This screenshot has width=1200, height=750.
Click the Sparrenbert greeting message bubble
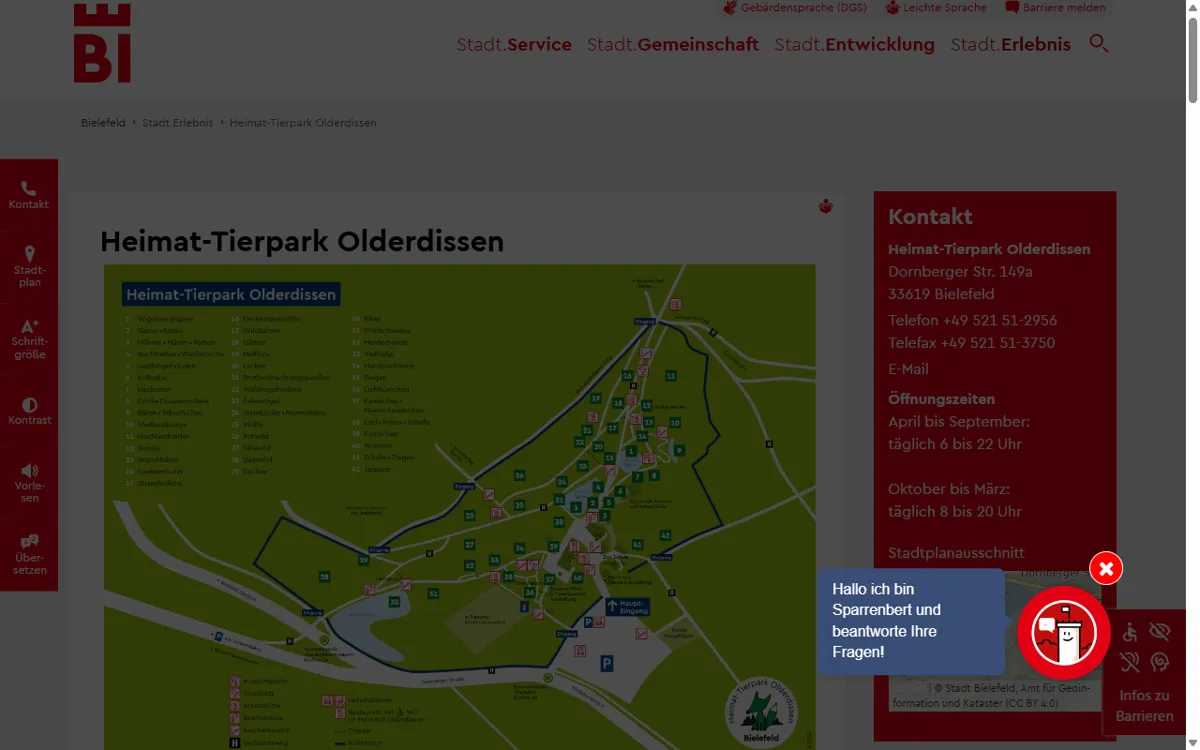[910, 621]
